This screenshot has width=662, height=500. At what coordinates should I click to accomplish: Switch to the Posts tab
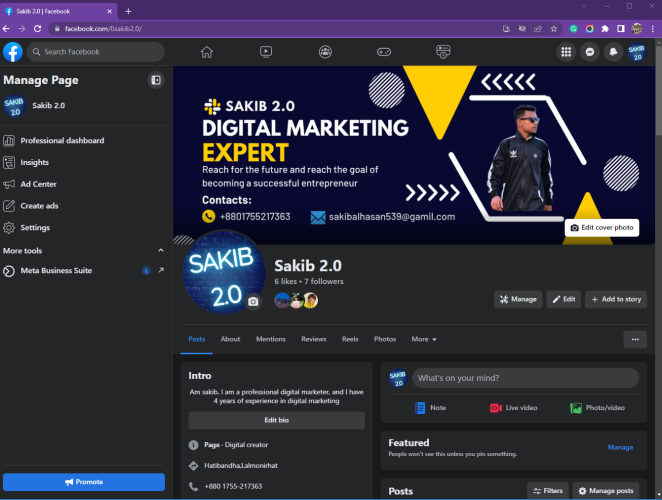click(x=197, y=339)
